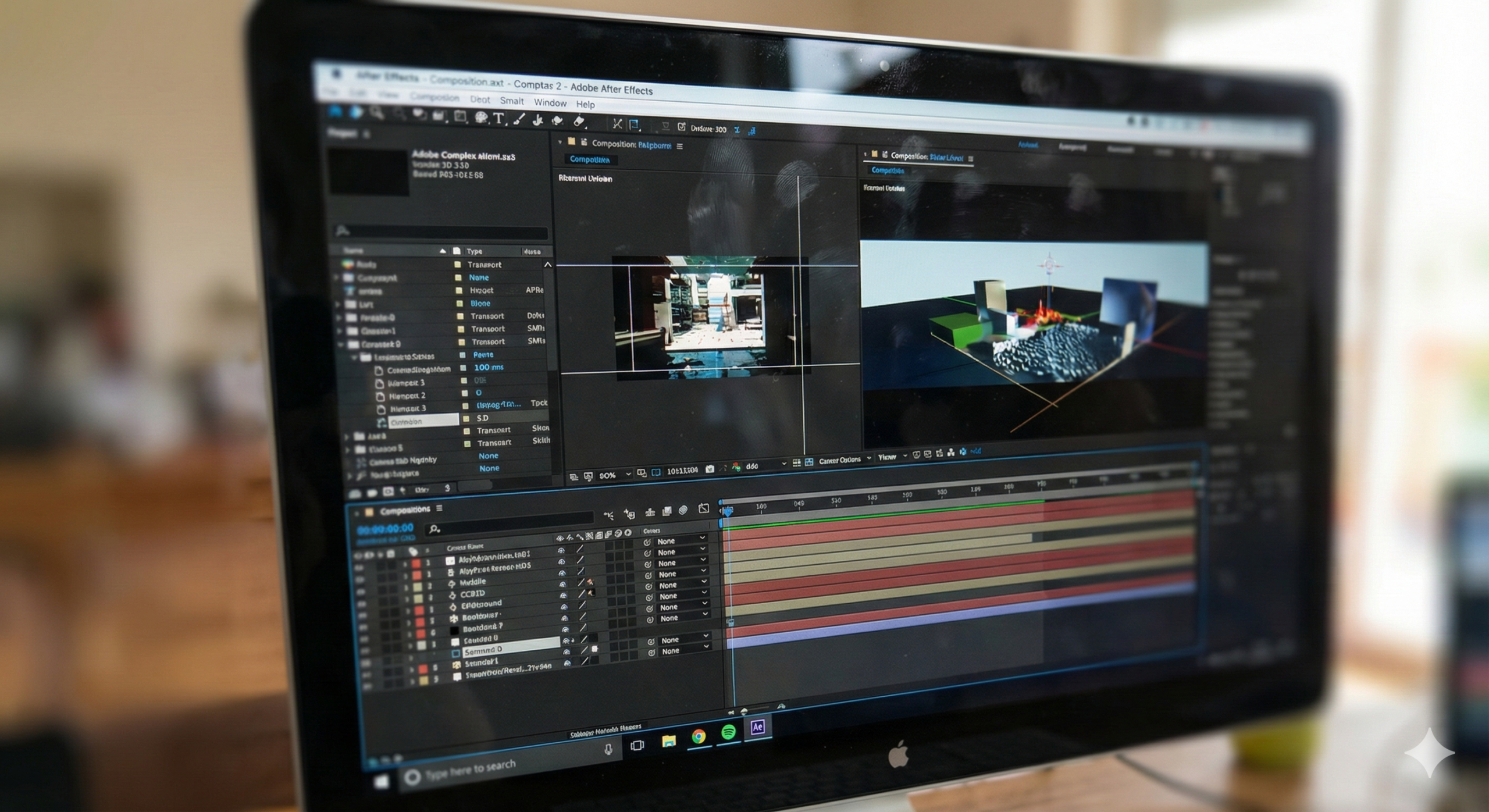Click red label swatch of first layer
The image size is (1489, 812).
pos(416,564)
